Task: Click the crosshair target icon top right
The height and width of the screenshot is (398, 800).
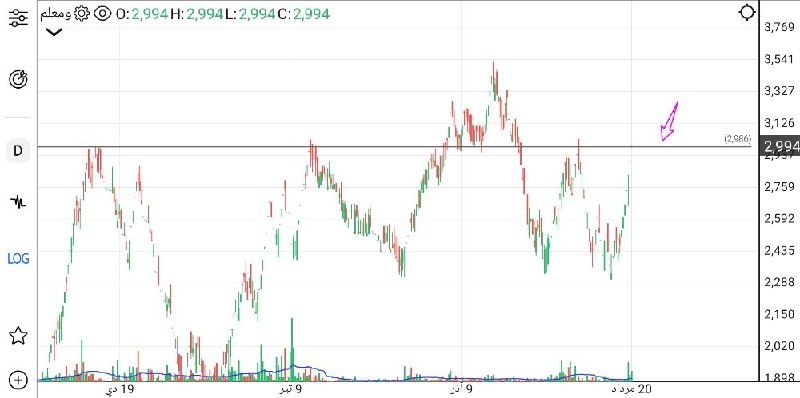Action: coord(747,12)
